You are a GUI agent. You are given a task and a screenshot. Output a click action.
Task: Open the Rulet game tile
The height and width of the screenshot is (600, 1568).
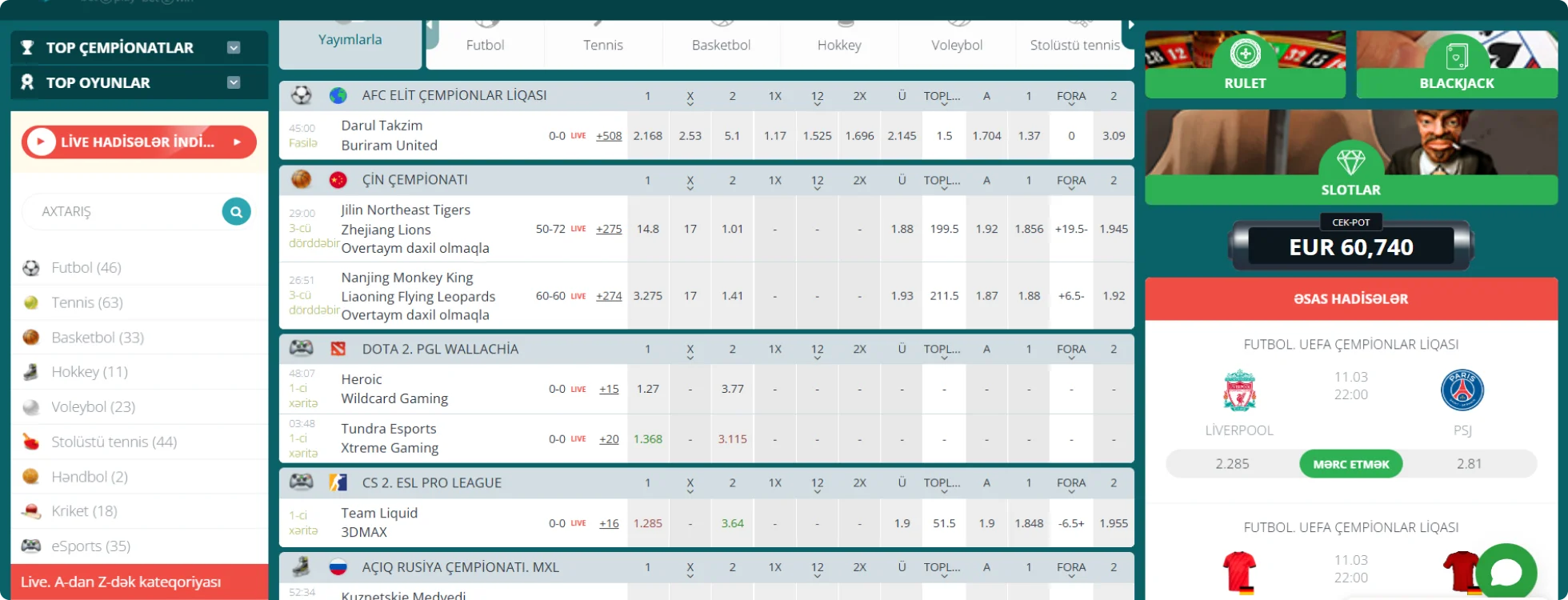1245,65
